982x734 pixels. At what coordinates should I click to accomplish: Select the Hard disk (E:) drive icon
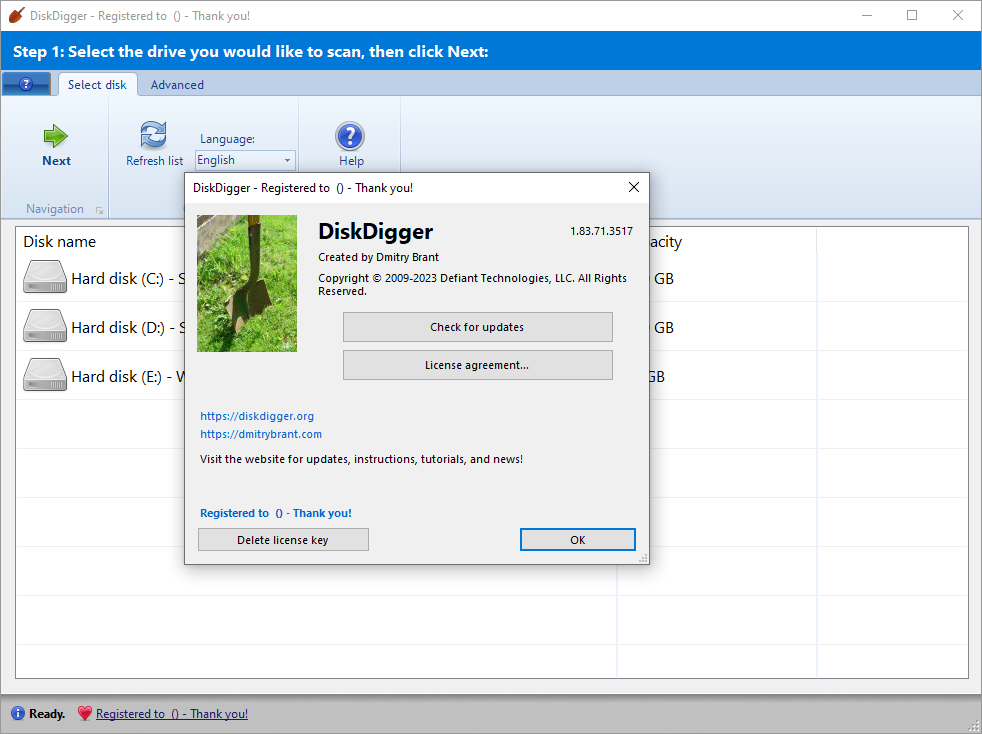[x=44, y=375]
